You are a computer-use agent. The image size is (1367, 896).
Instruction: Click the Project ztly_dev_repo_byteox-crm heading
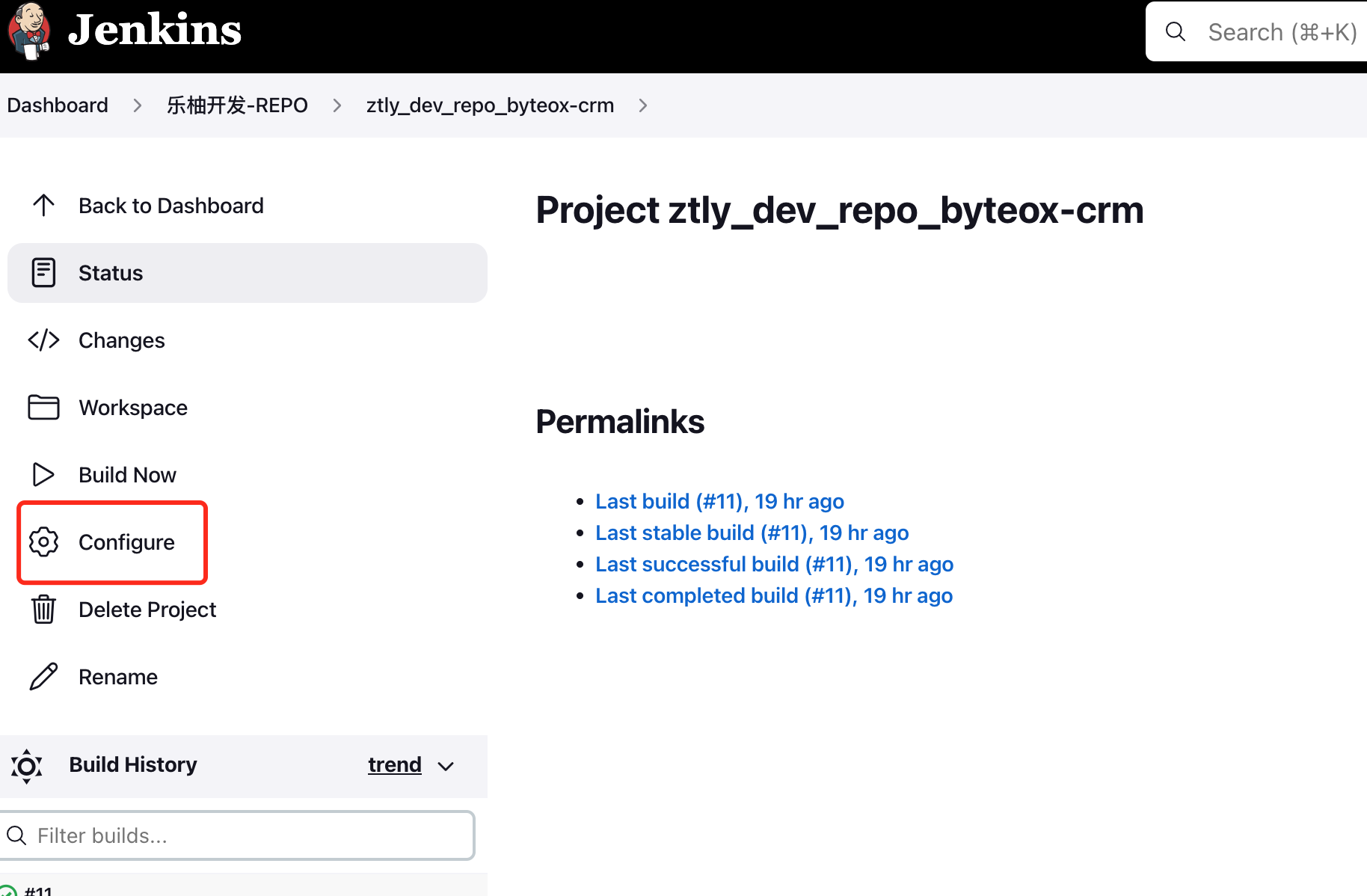[x=840, y=210]
